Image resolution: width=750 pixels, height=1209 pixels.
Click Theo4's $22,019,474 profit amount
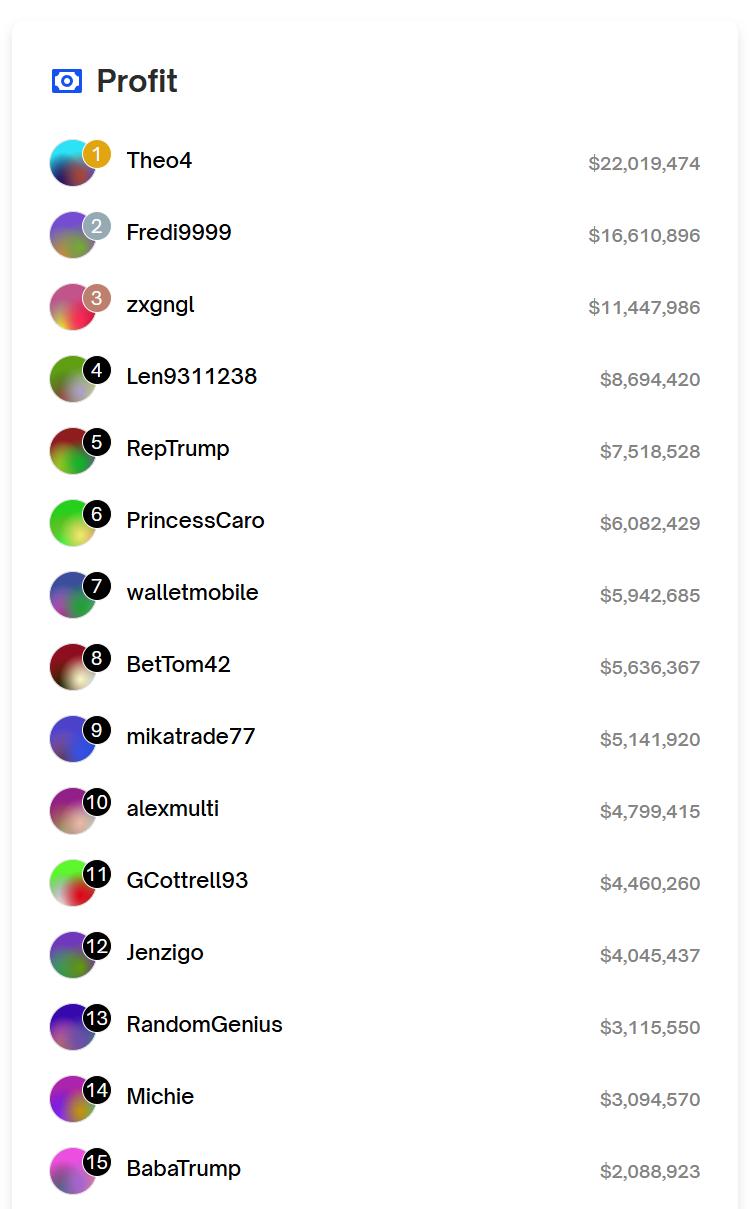point(643,163)
